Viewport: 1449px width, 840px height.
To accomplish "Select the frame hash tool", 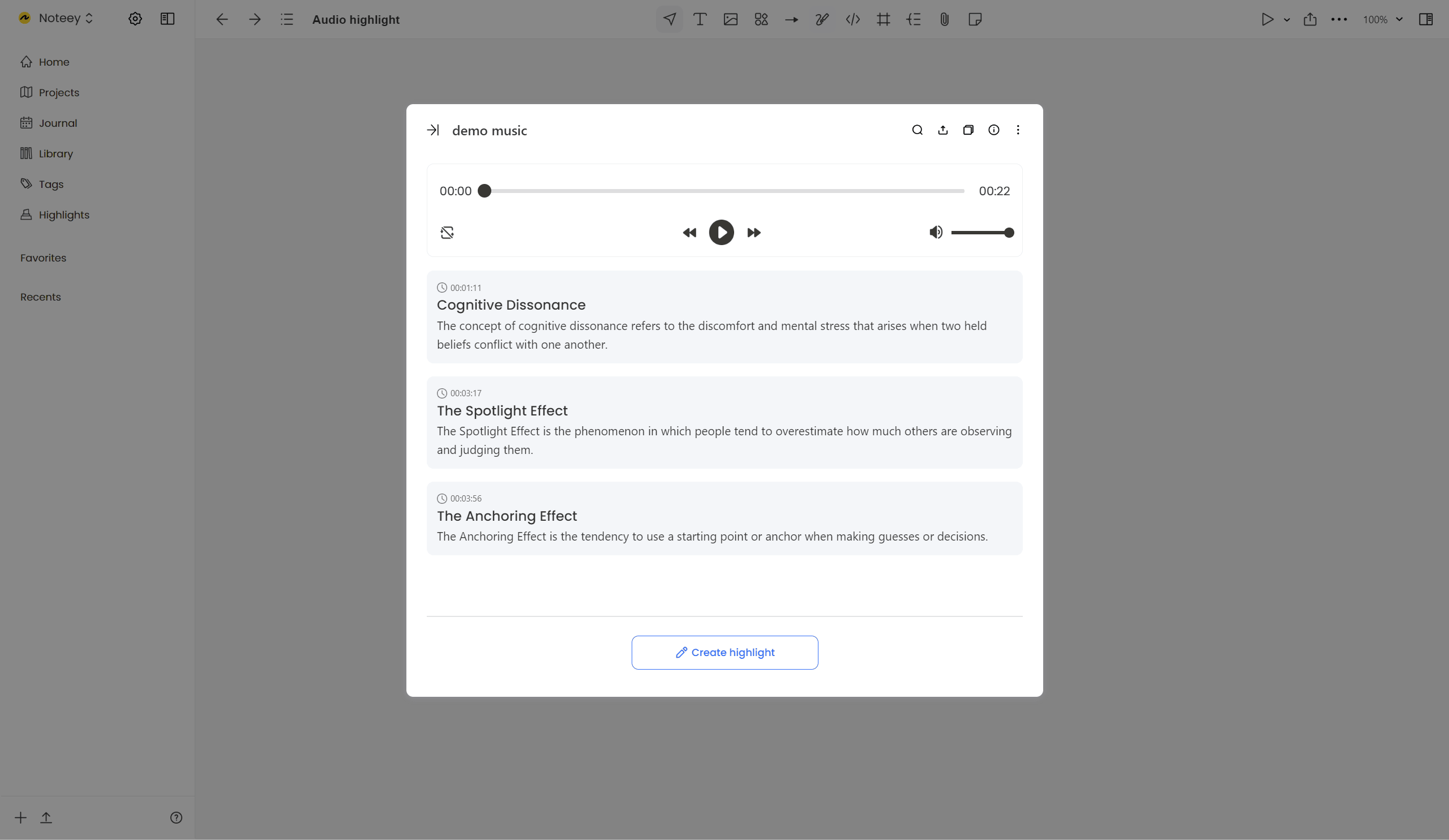I will 883,19.
